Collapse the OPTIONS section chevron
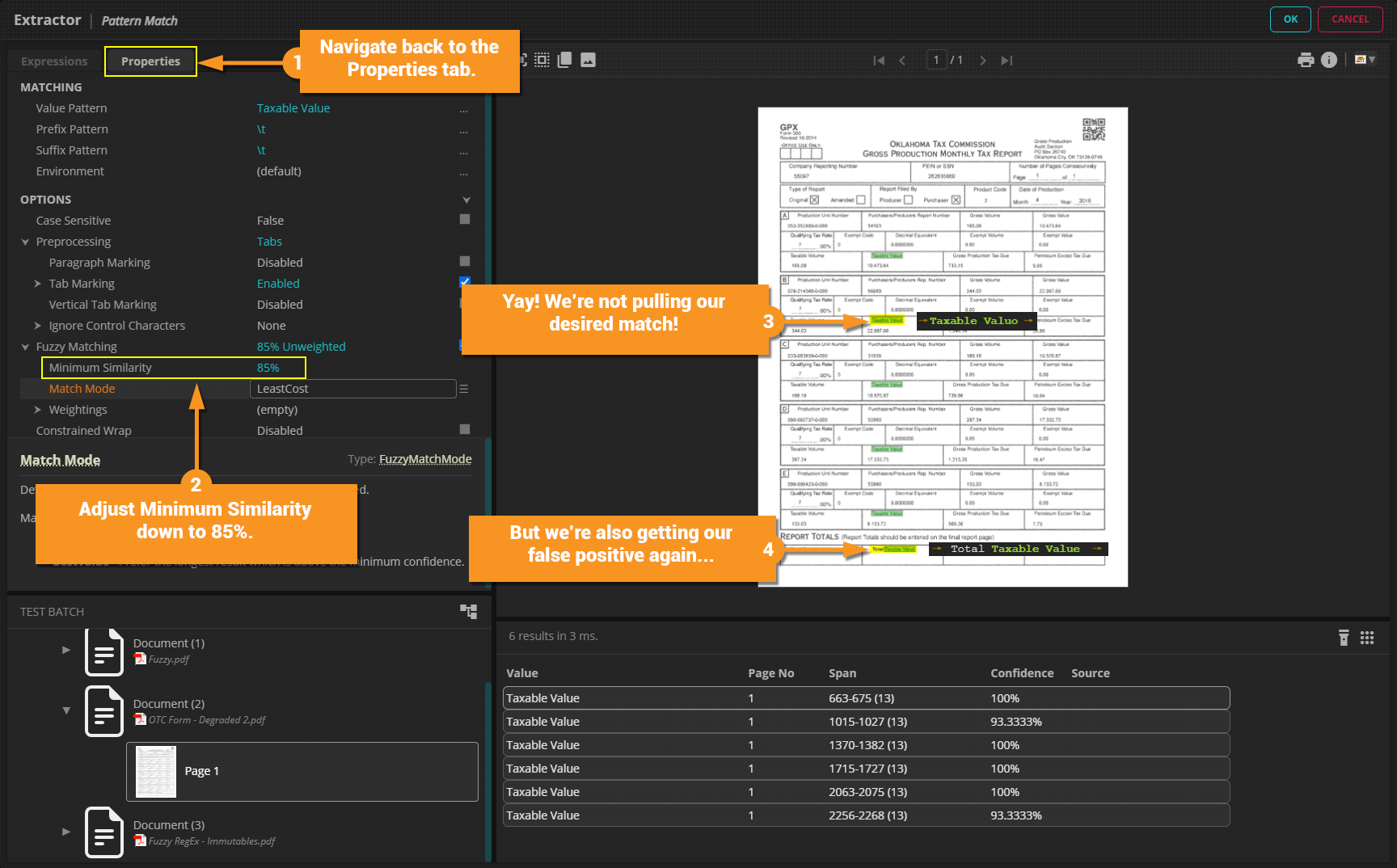This screenshot has width=1397, height=868. point(466,200)
